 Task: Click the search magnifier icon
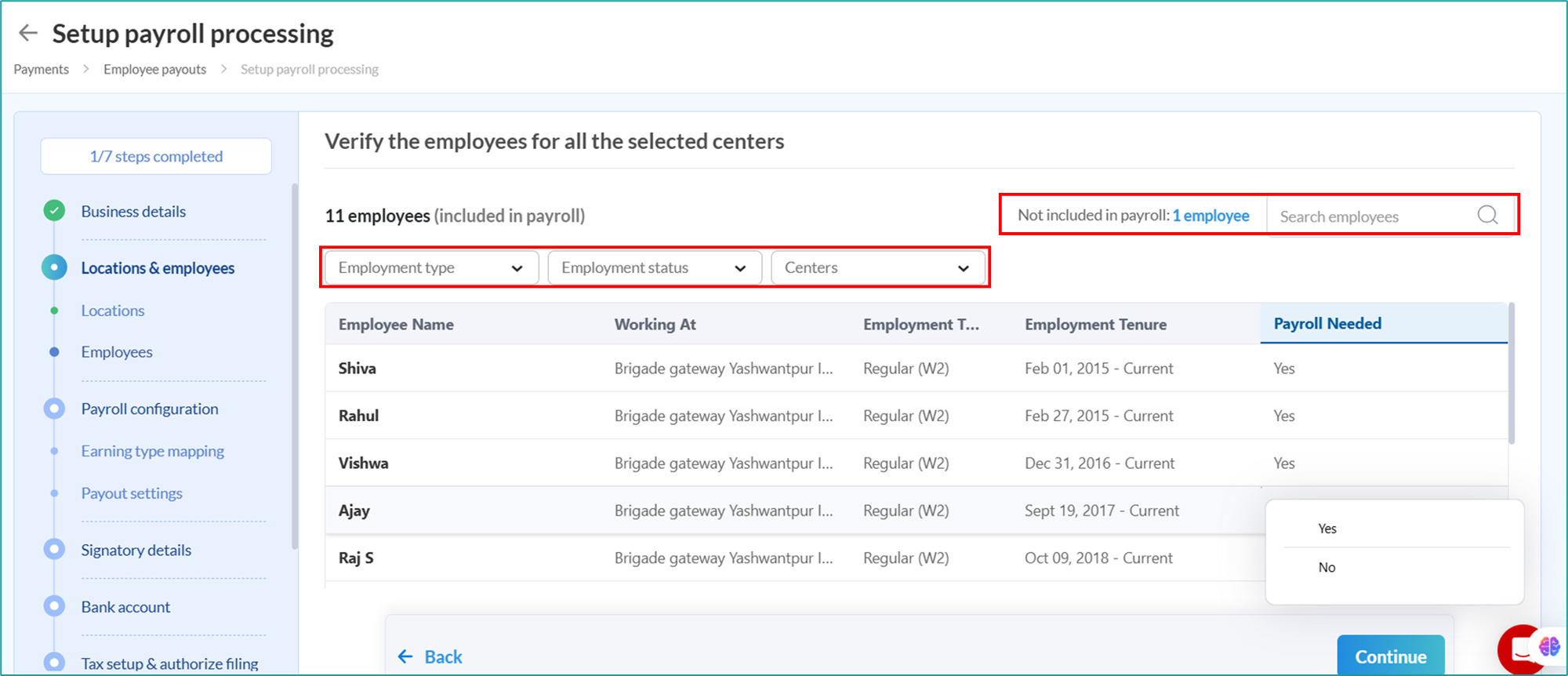click(1487, 215)
